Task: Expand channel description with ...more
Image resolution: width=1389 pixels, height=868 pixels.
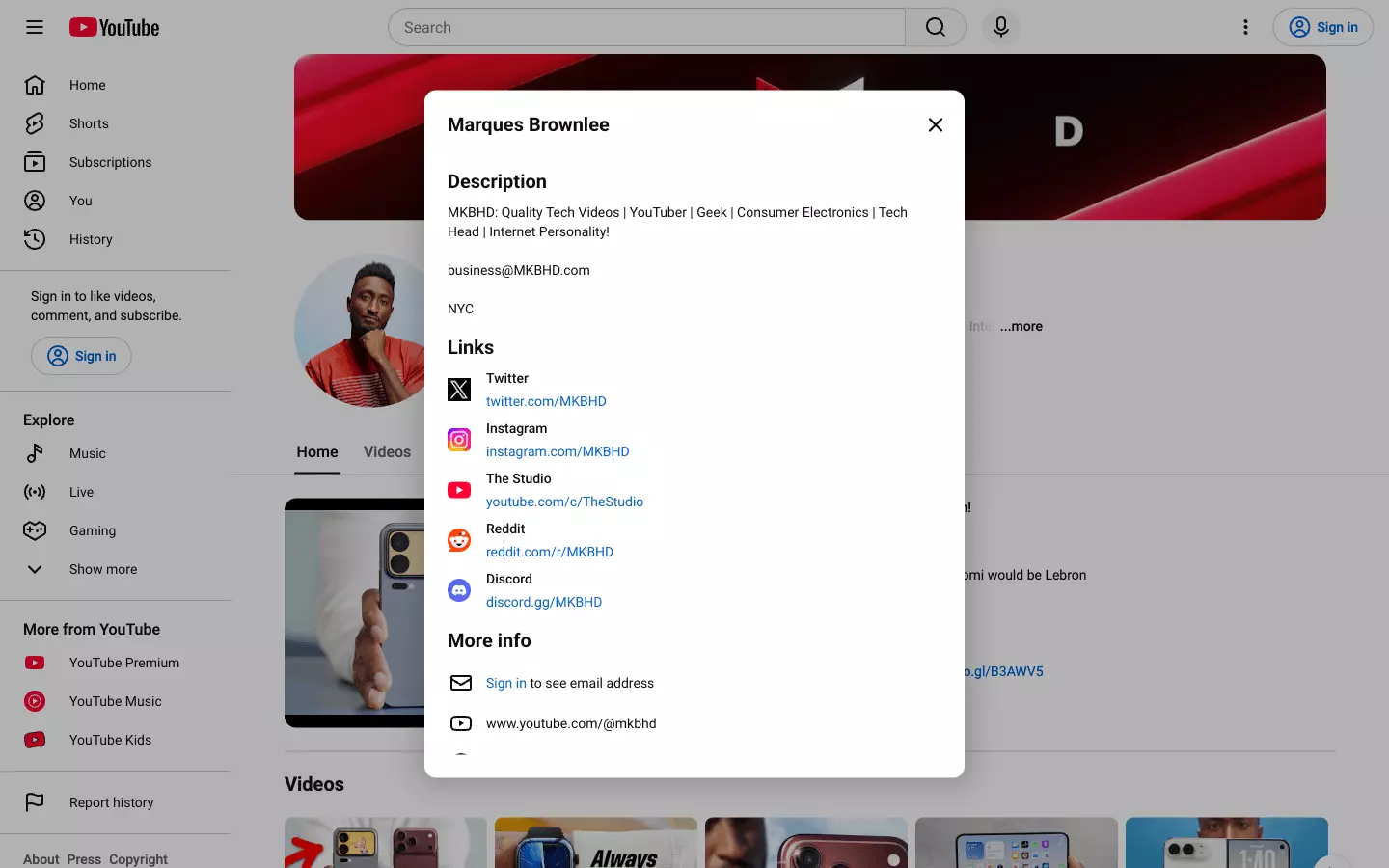Action: (1021, 326)
